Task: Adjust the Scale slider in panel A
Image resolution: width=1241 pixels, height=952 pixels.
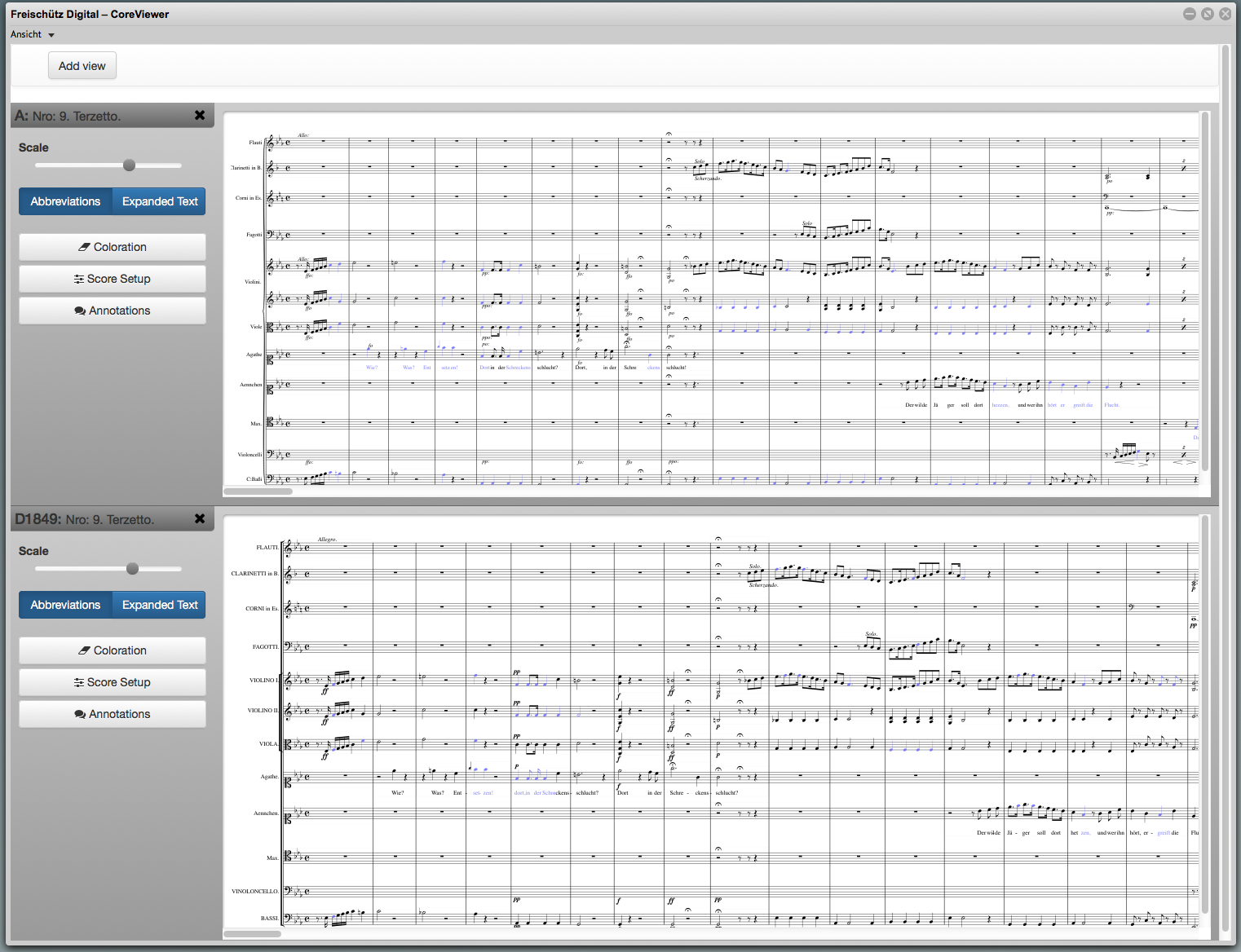Action: click(x=129, y=165)
